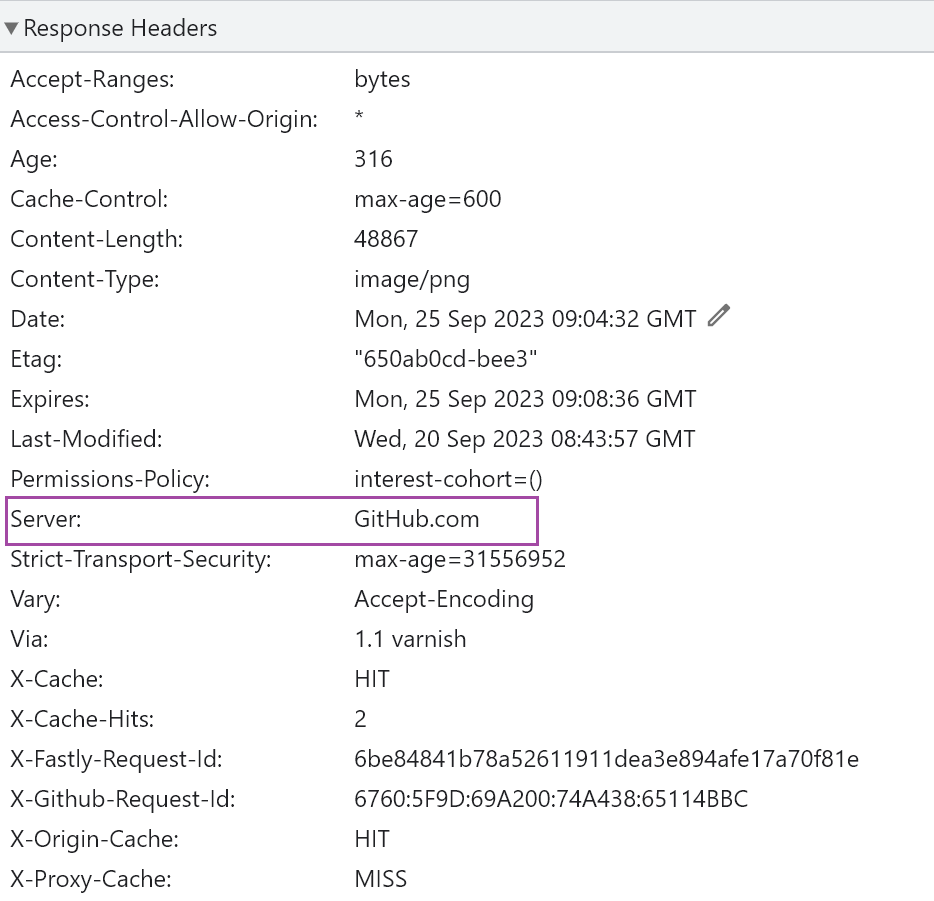Click the pencil edit icon beside Date
Image resolution: width=934 pixels, height=901 pixels.
(x=718, y=317)
